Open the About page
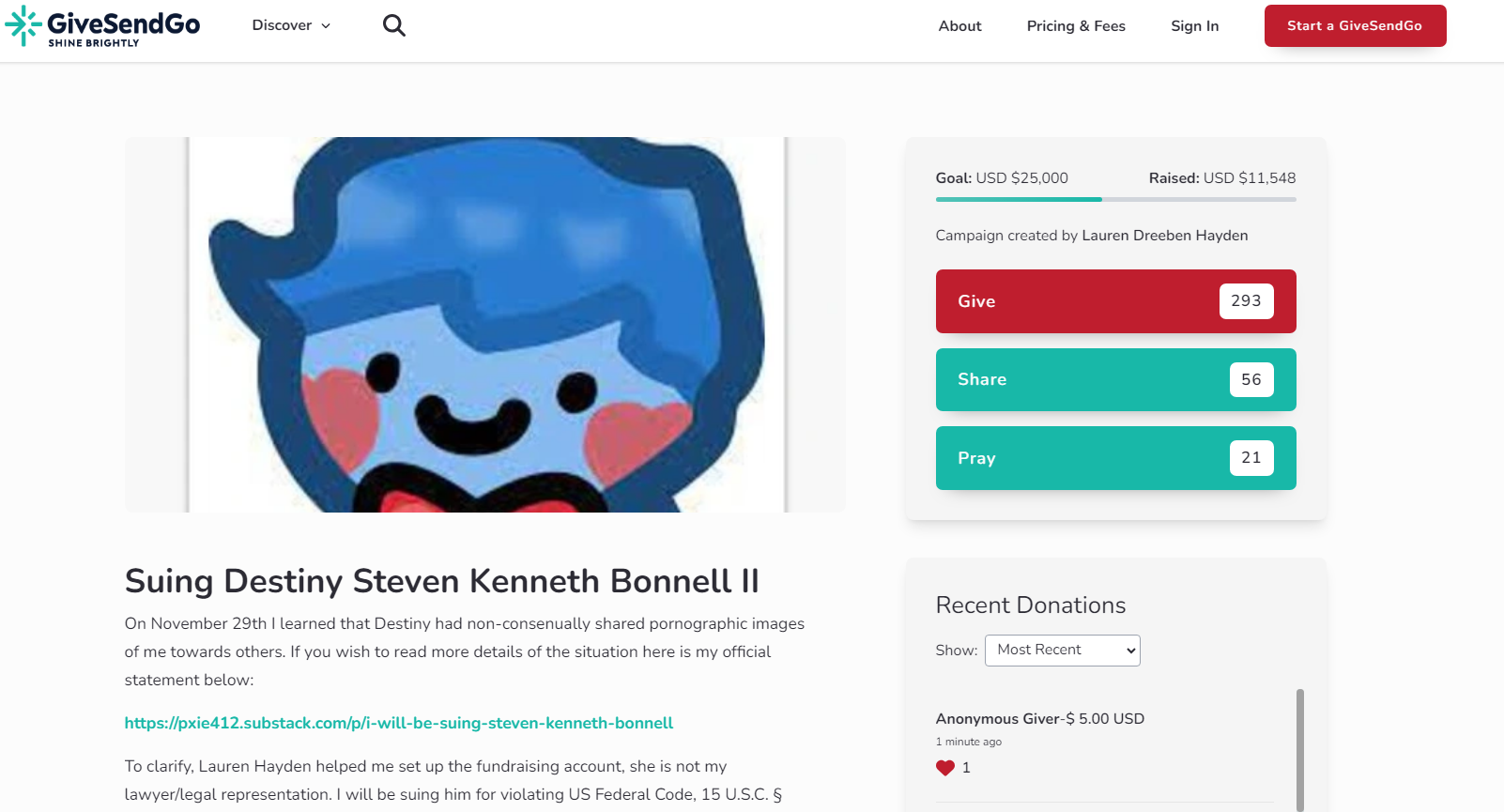This screenshot has height=812, width=1504. [959, 26]
